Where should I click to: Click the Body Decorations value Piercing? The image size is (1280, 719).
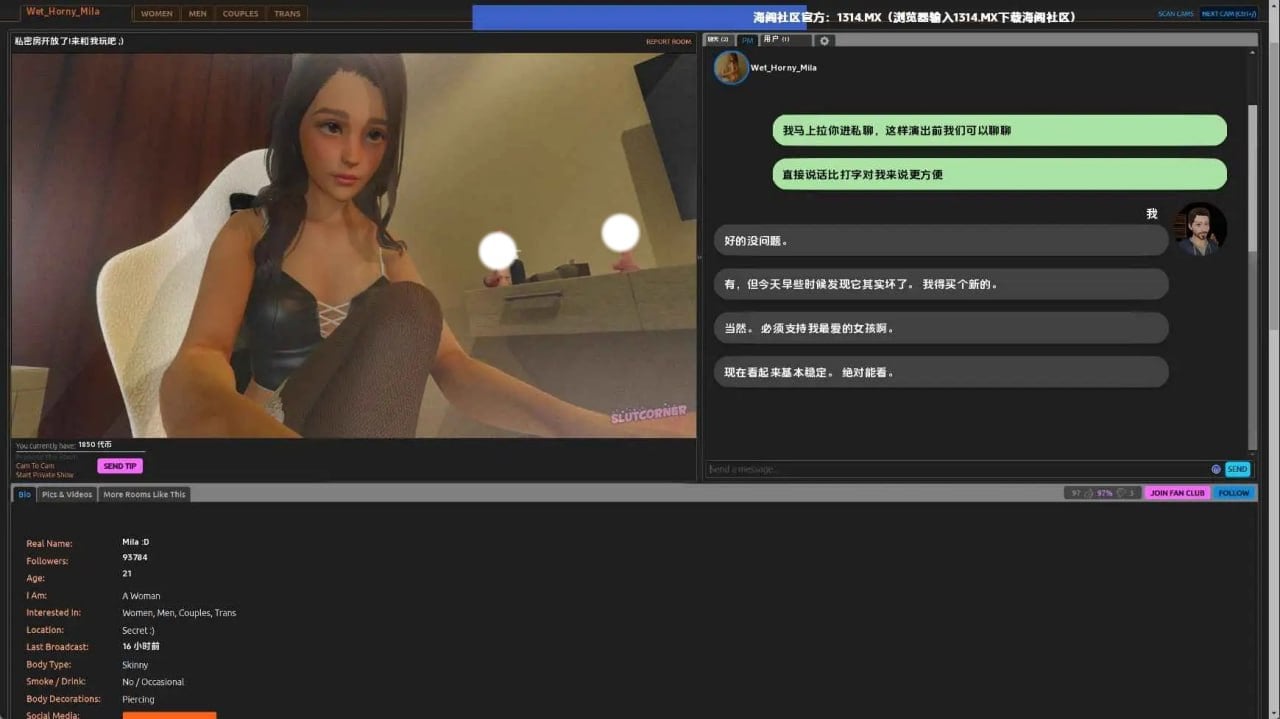pos(138,699)
